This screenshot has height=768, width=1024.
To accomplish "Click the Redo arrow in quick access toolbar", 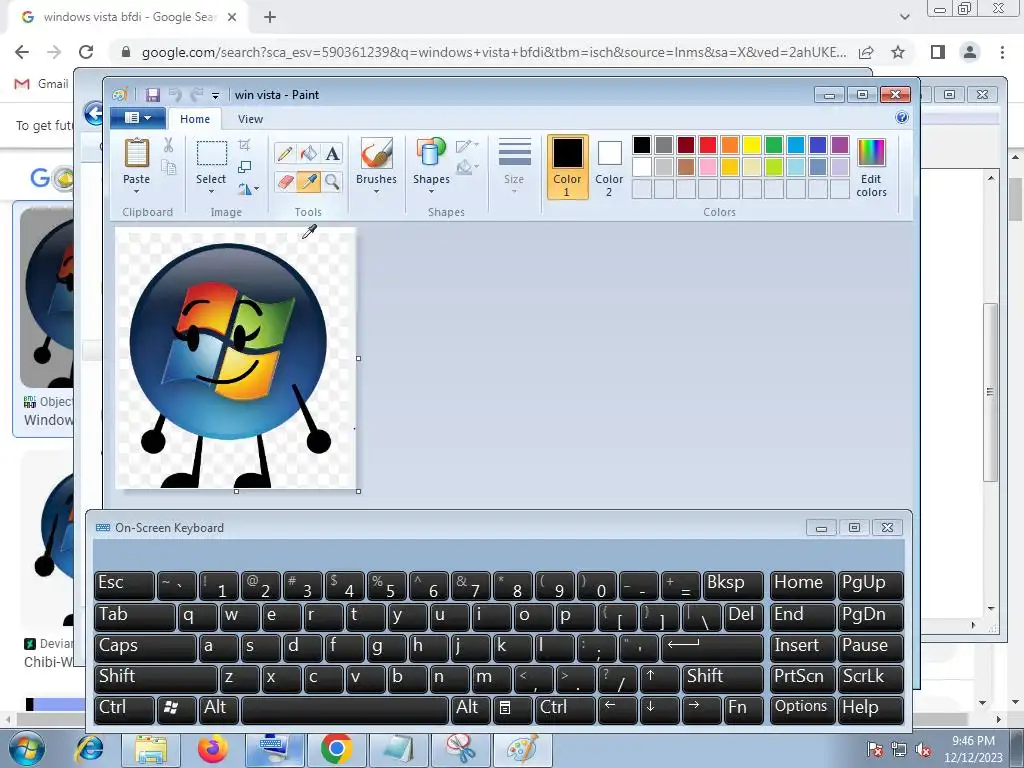I will click(x=196, y=95).
